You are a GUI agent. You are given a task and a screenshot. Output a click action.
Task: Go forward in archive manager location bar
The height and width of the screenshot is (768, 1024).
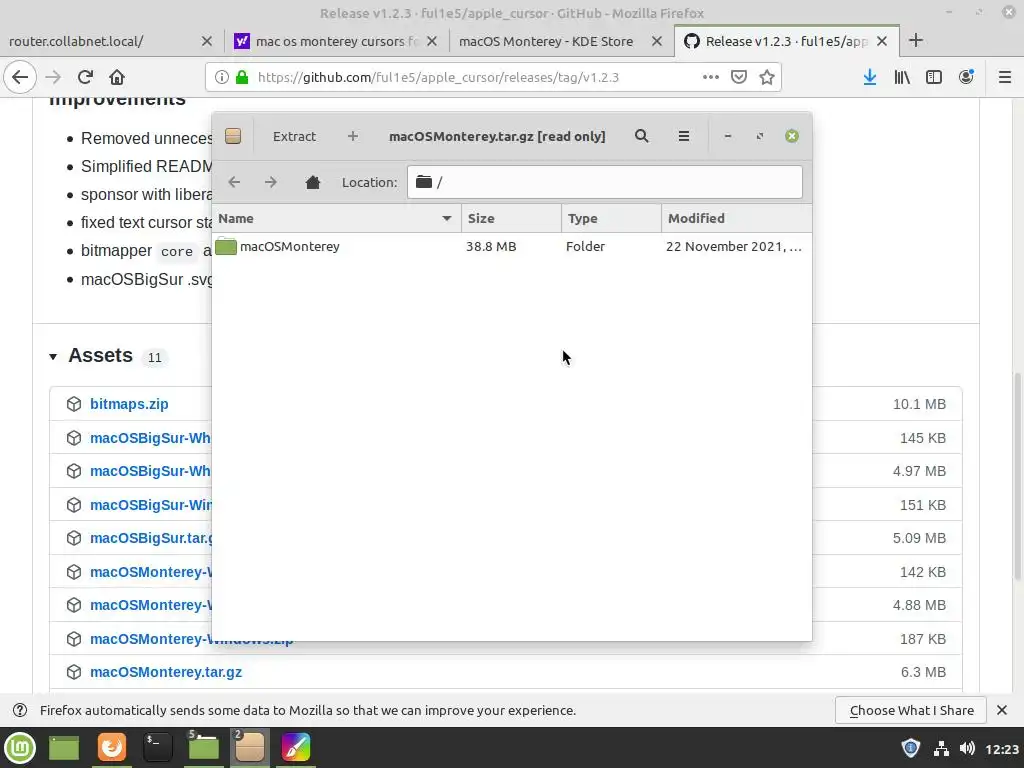pos(270,182)
